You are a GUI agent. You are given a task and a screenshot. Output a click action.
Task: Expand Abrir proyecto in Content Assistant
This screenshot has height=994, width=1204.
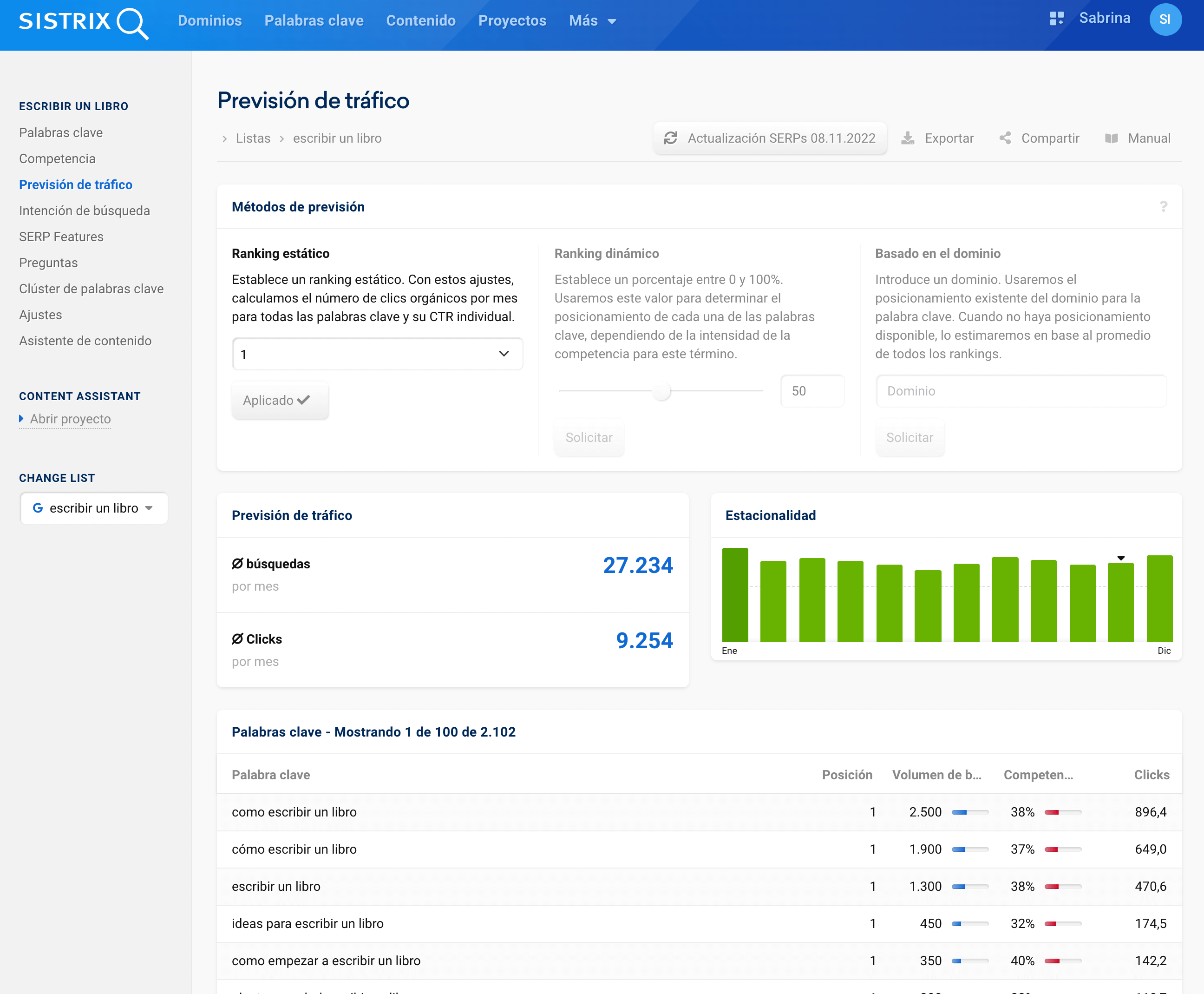(x=70, y=419)
